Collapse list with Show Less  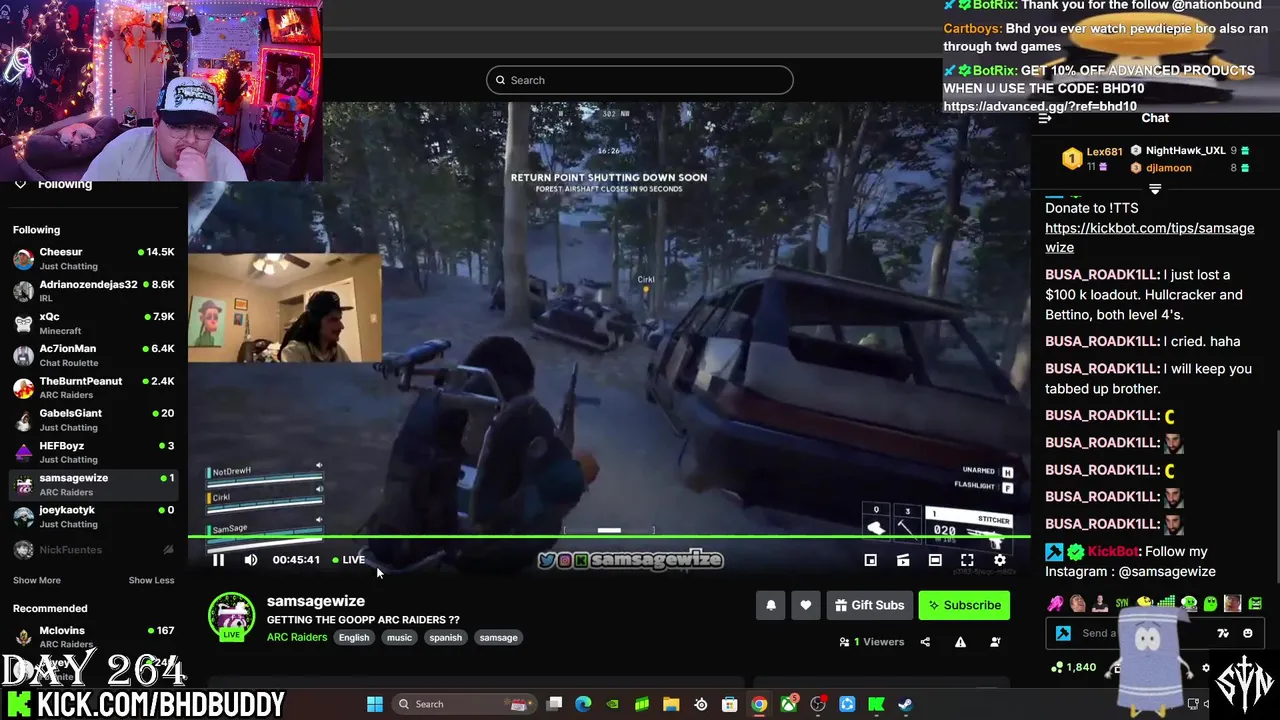pos(151,580)
